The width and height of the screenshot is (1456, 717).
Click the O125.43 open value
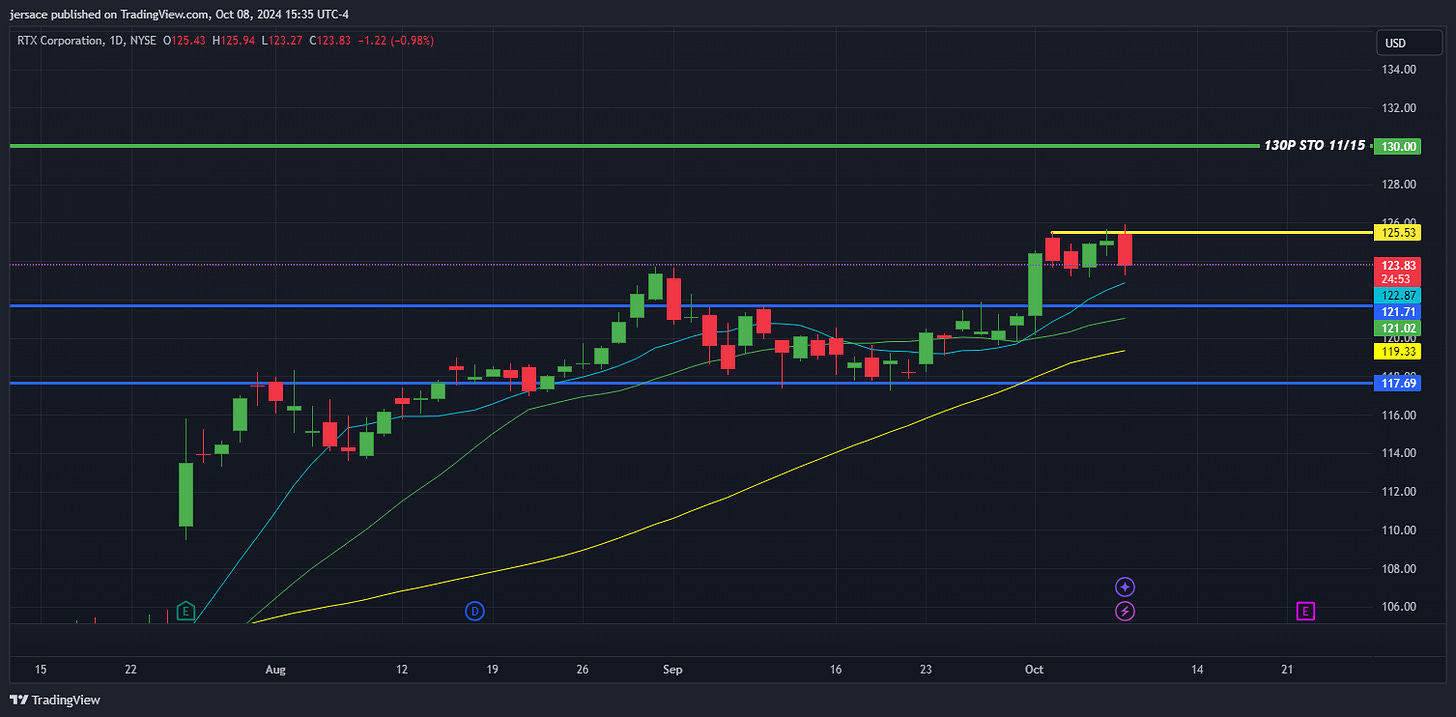[x=185, y=40]
